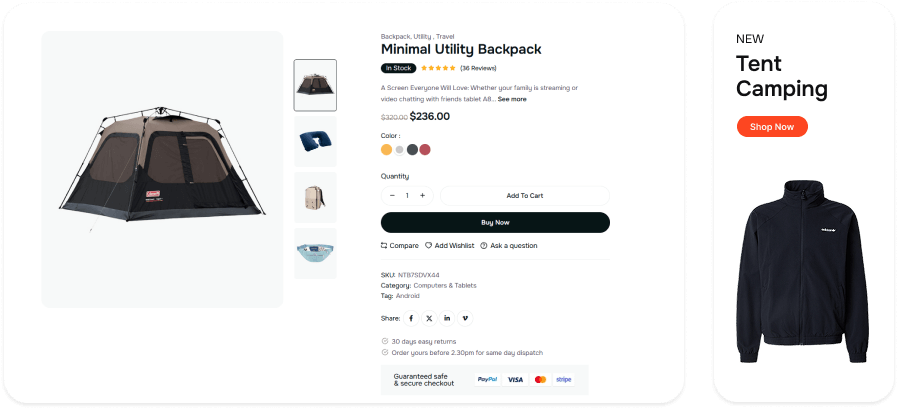Share product on LinkedIn

[447, 318]
